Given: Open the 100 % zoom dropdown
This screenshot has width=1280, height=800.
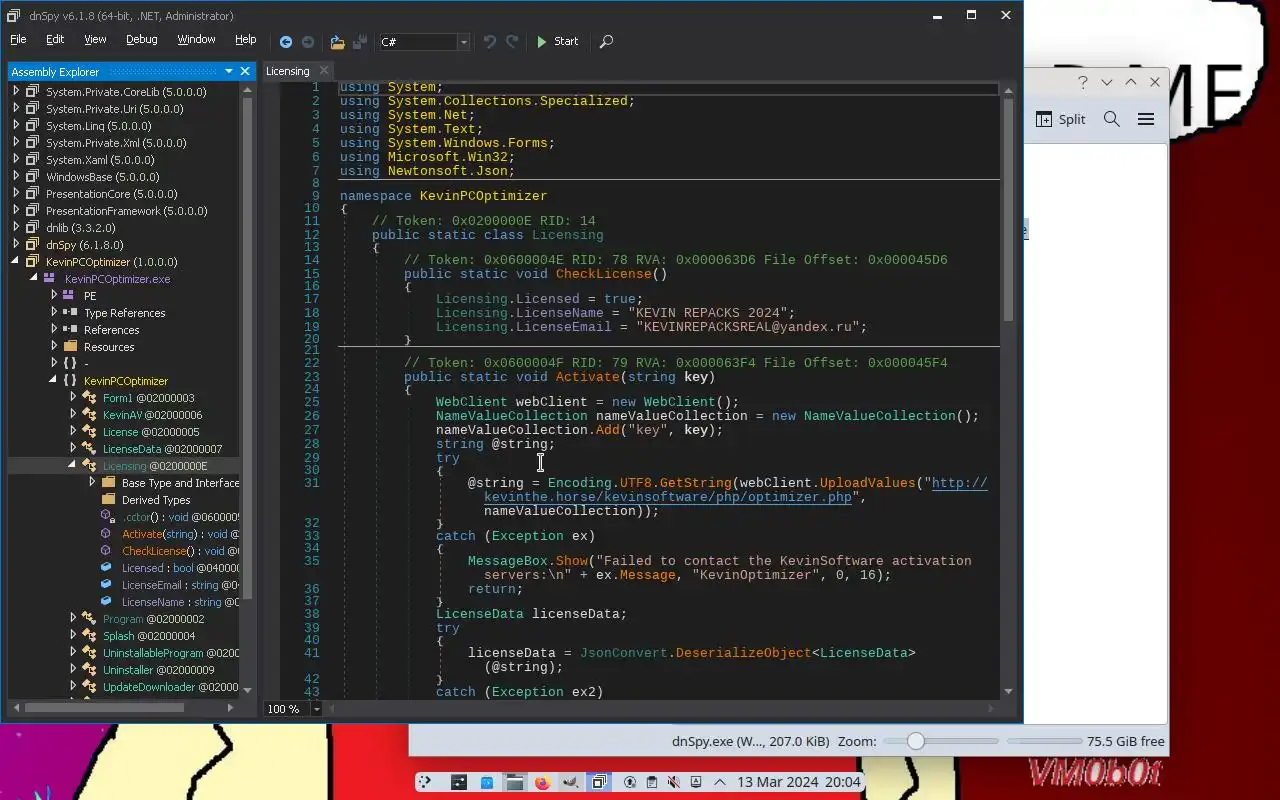Looking at the screenshot, I should point(317,709).
